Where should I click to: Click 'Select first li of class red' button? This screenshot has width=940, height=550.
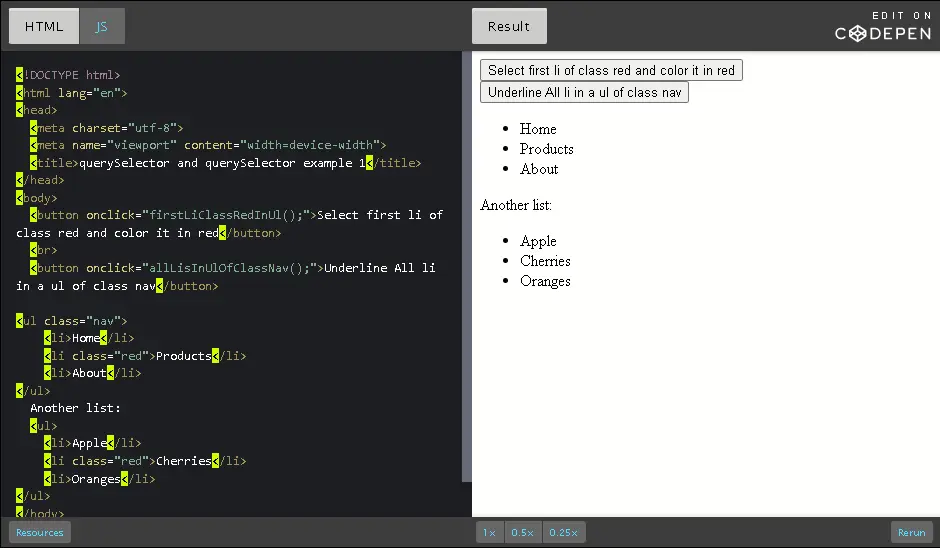(611, 70)
